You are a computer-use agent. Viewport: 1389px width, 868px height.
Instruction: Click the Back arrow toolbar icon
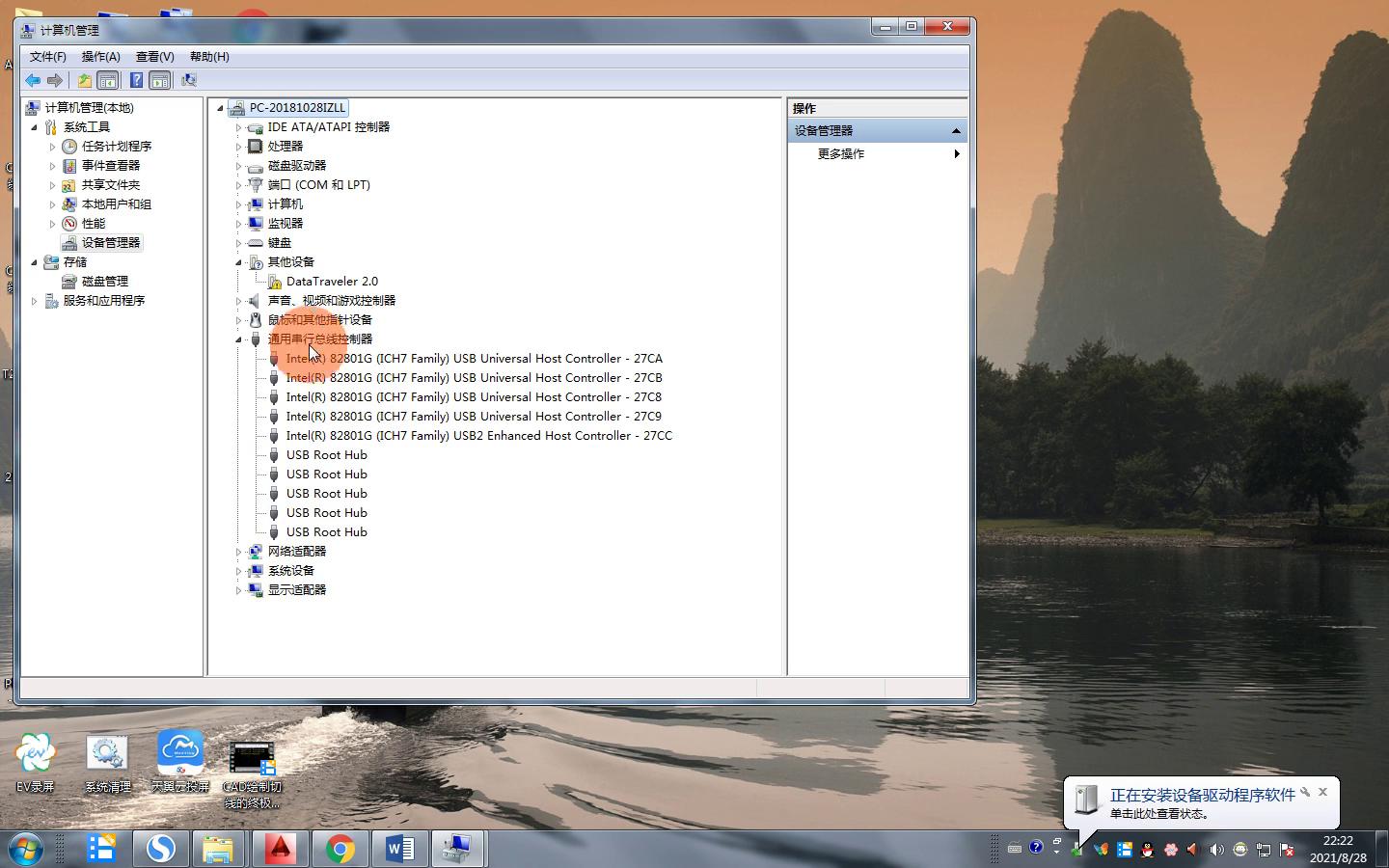[33, 81]
